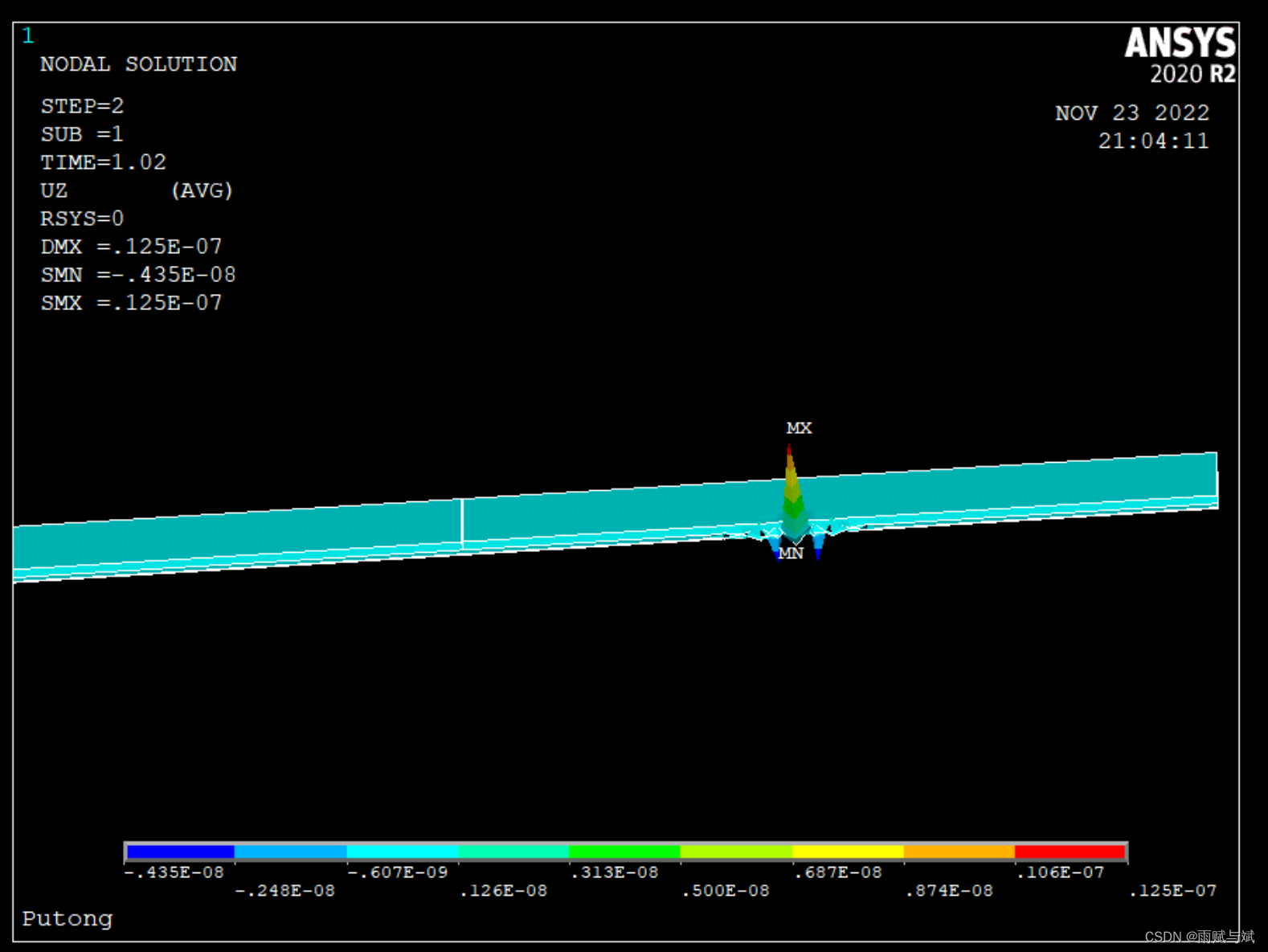Viewport: 1268px width, 952px height.
Task: Select the orange legend color band
Action: click(x=959, y=852)
